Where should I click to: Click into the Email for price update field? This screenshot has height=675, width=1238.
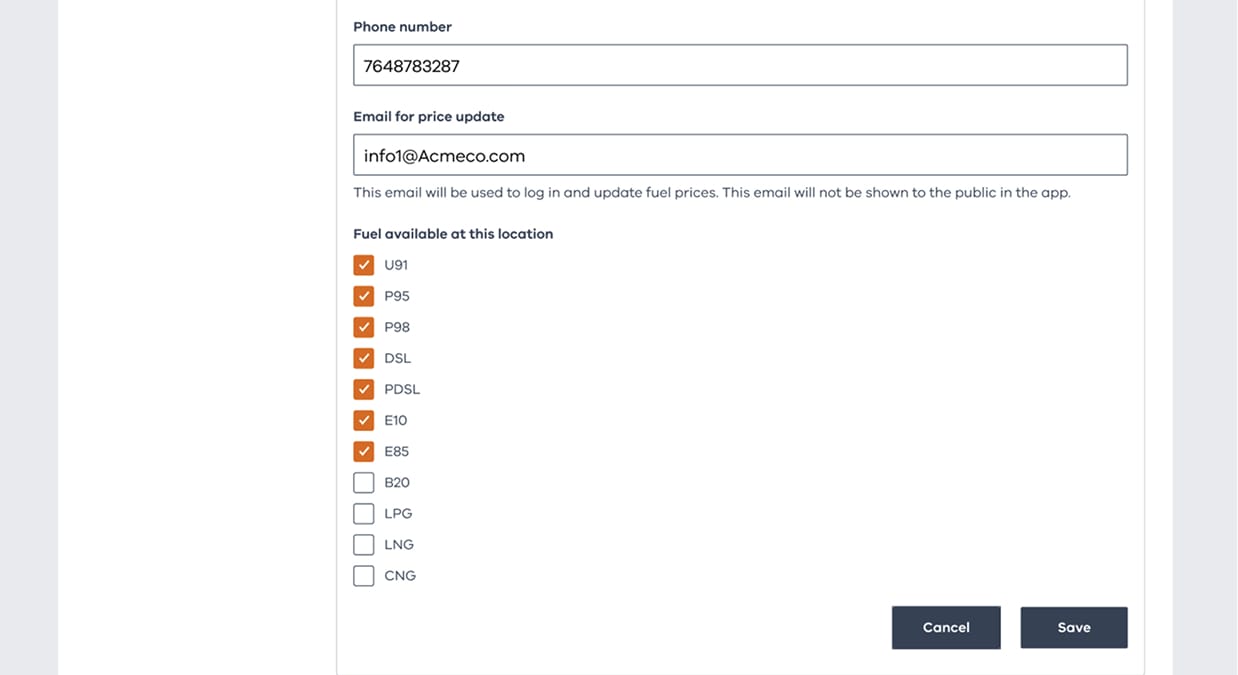[740, 156]
